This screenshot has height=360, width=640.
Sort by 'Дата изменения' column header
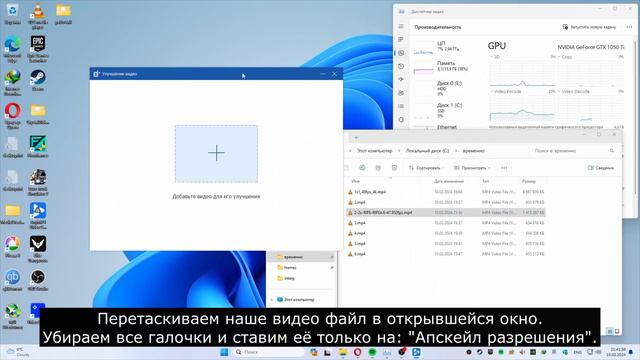449,181
